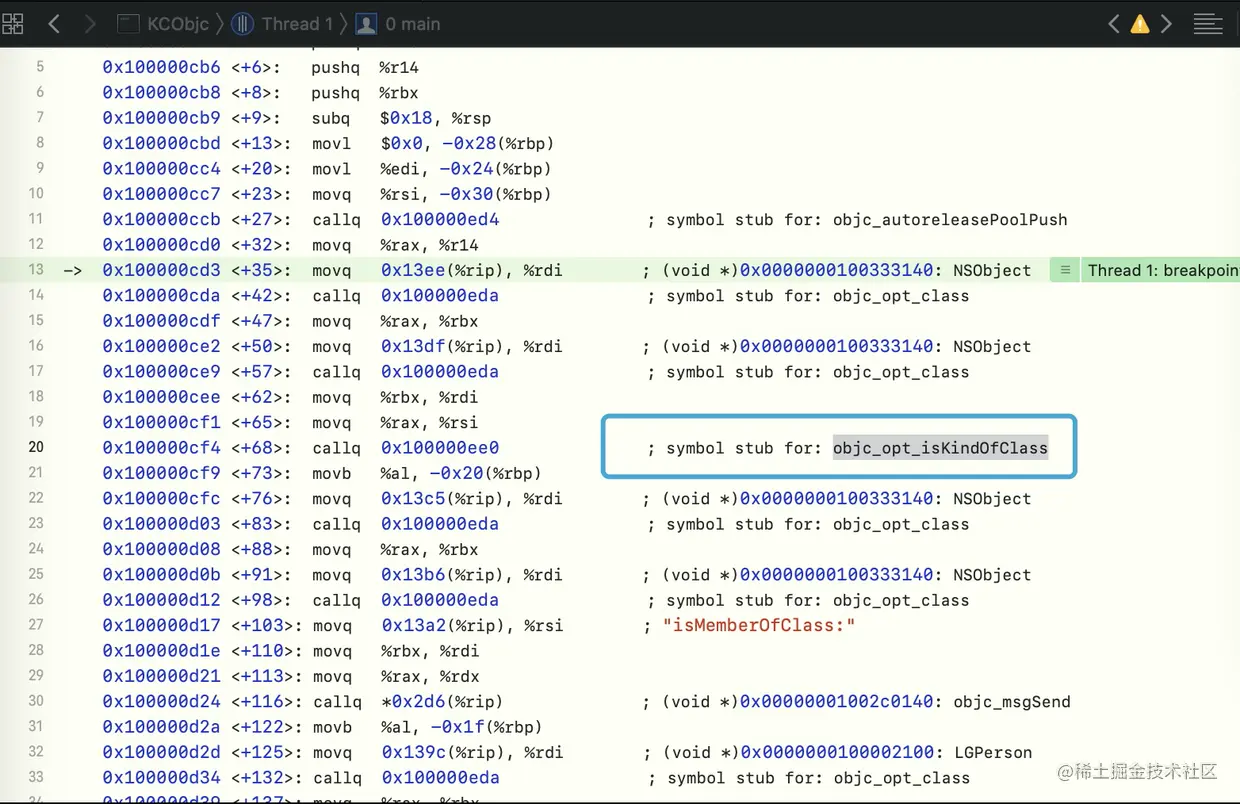The width and height of the screenshot is (1240, 804).
Task: Click call target 0x100000ed4 on line 11
Action: (x=440, y=220)
